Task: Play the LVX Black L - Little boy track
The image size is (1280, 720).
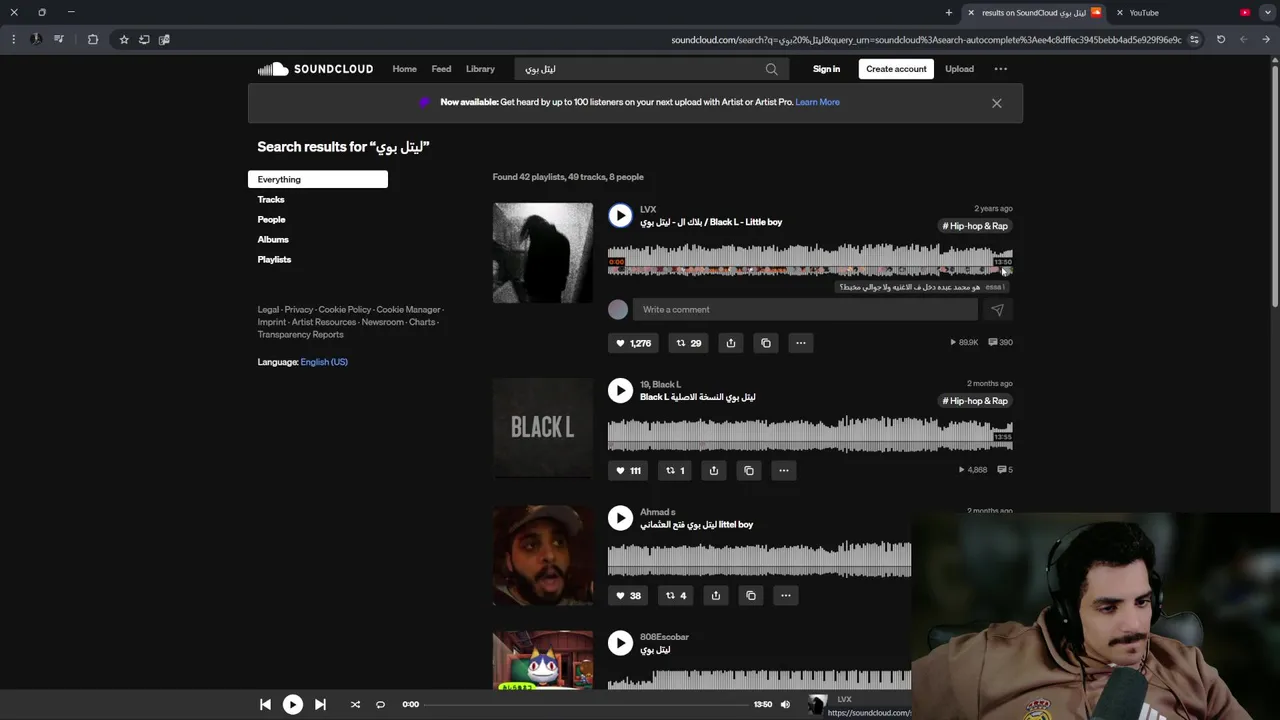Action: [620, 215]
